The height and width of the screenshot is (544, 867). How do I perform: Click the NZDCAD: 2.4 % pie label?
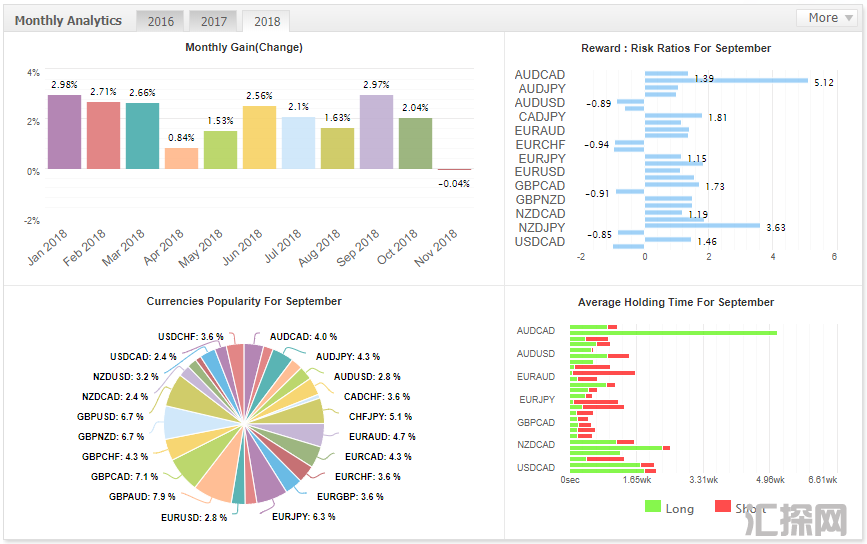[115, 397]
